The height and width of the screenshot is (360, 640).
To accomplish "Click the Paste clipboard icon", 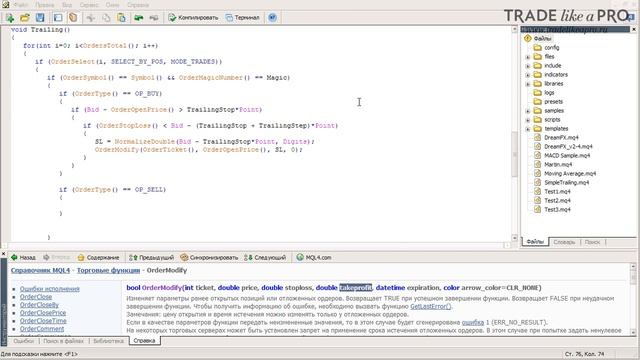I will click(x=121, y=18).
